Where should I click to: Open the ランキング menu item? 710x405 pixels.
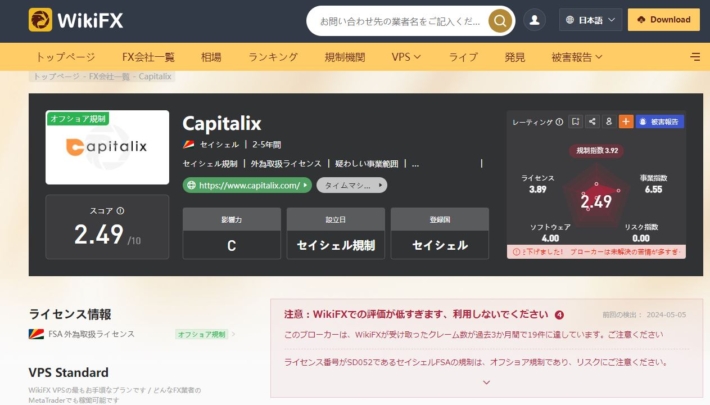point(273,57)
